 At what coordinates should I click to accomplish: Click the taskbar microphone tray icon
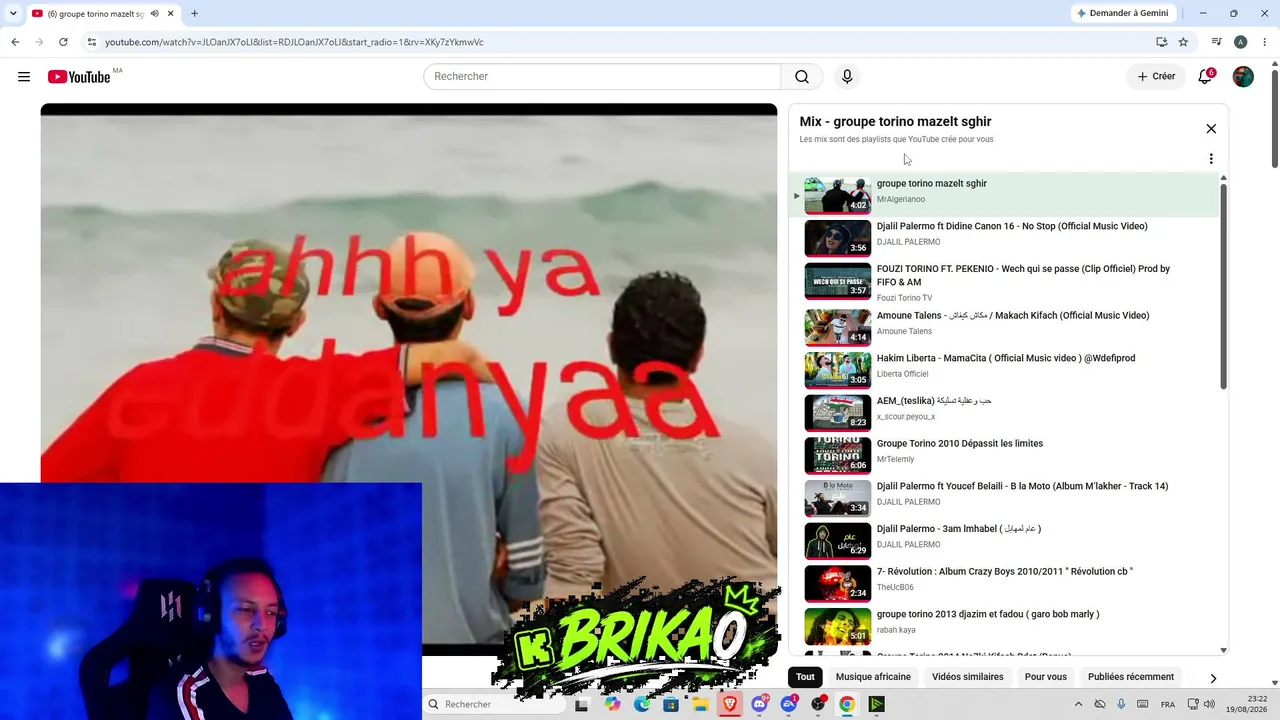[x=1121, y=704]
